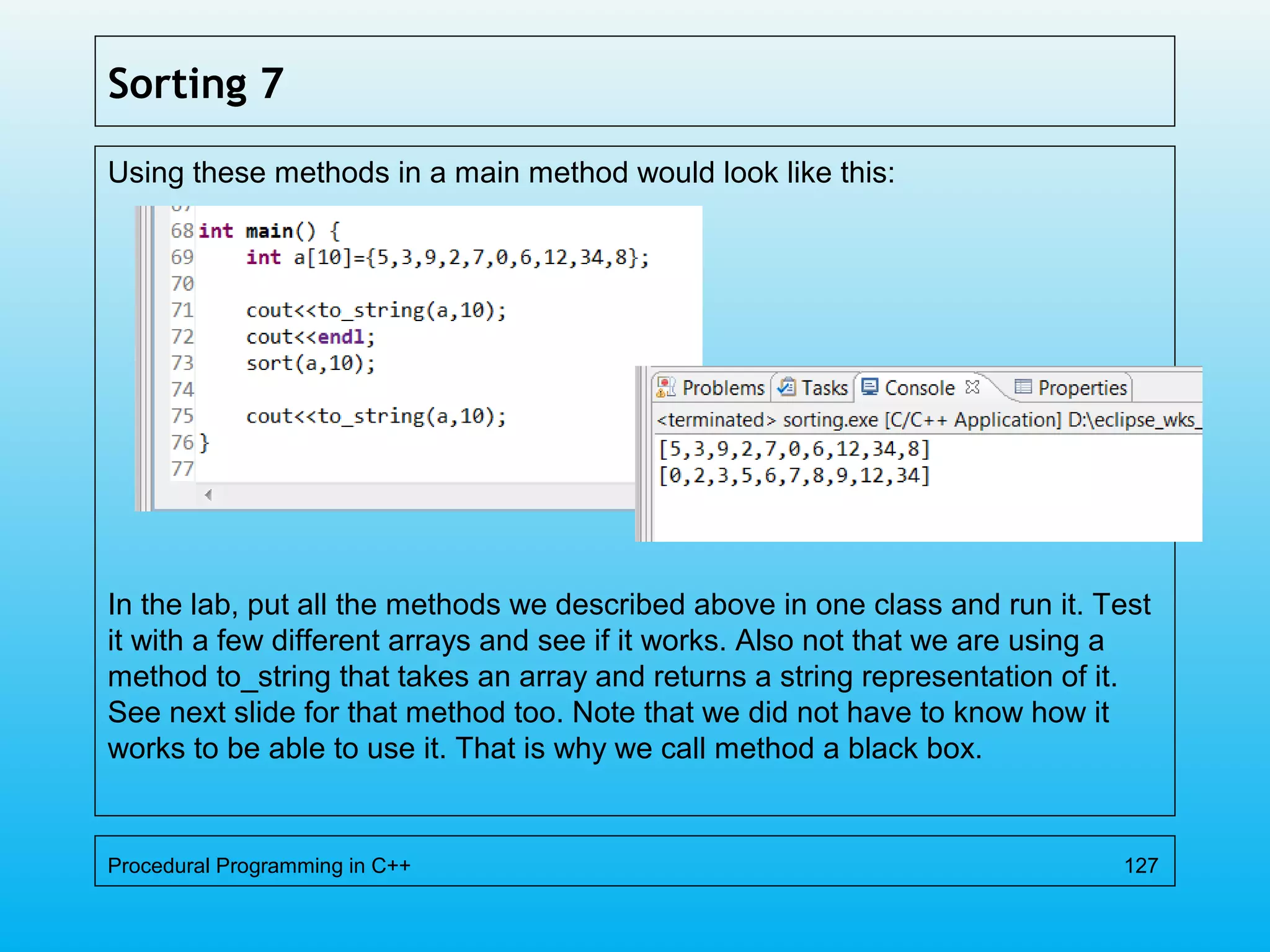This screenshot has height=952, width=1270.
Task: Click the 'Using these methods in a main method' sentence
Action: pos(502,172)
